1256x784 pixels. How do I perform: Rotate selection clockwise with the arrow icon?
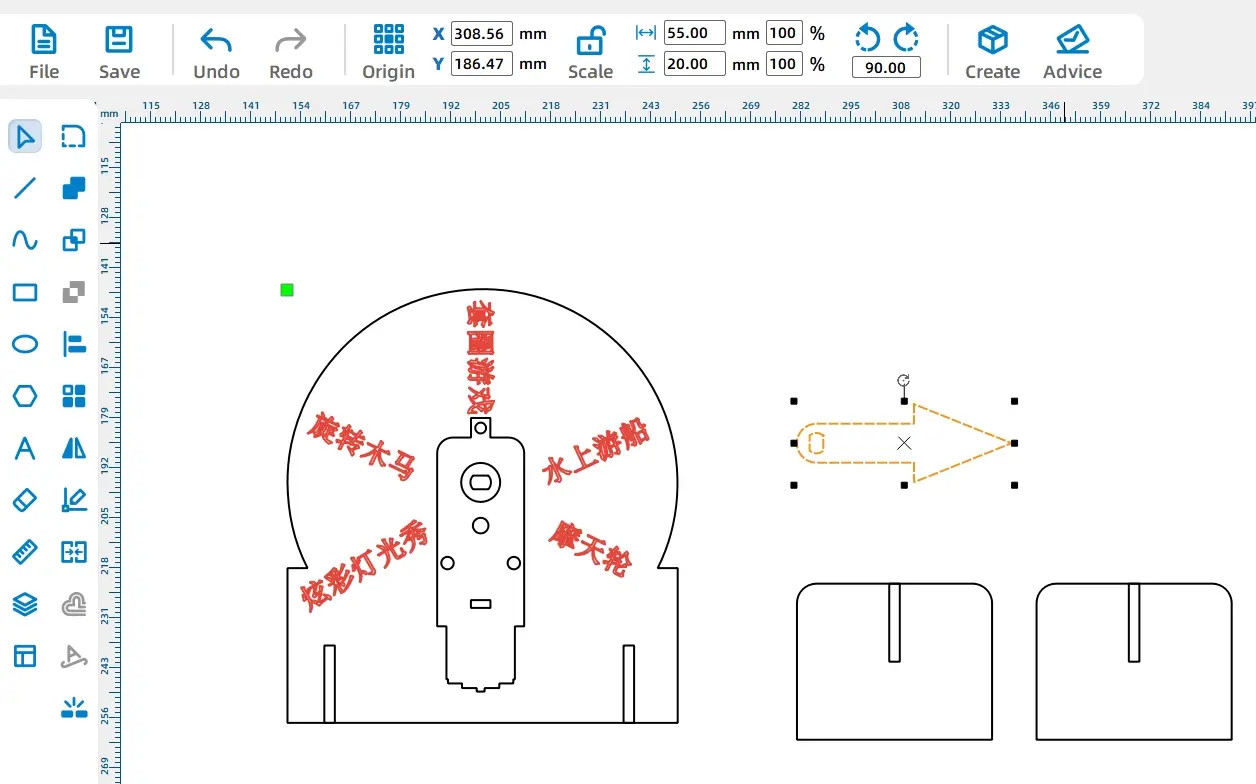[906, 38]
